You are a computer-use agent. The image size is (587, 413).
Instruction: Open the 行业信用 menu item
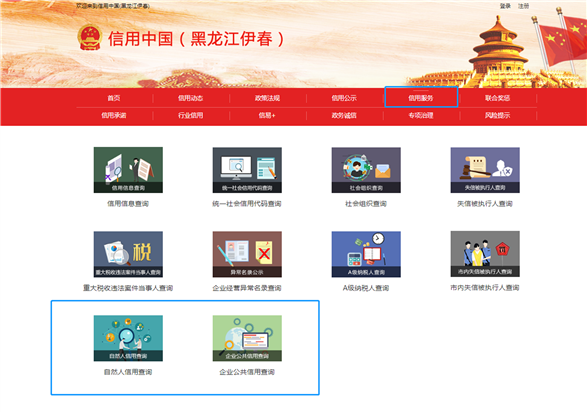pyautogui.click(x=191, y=115)
